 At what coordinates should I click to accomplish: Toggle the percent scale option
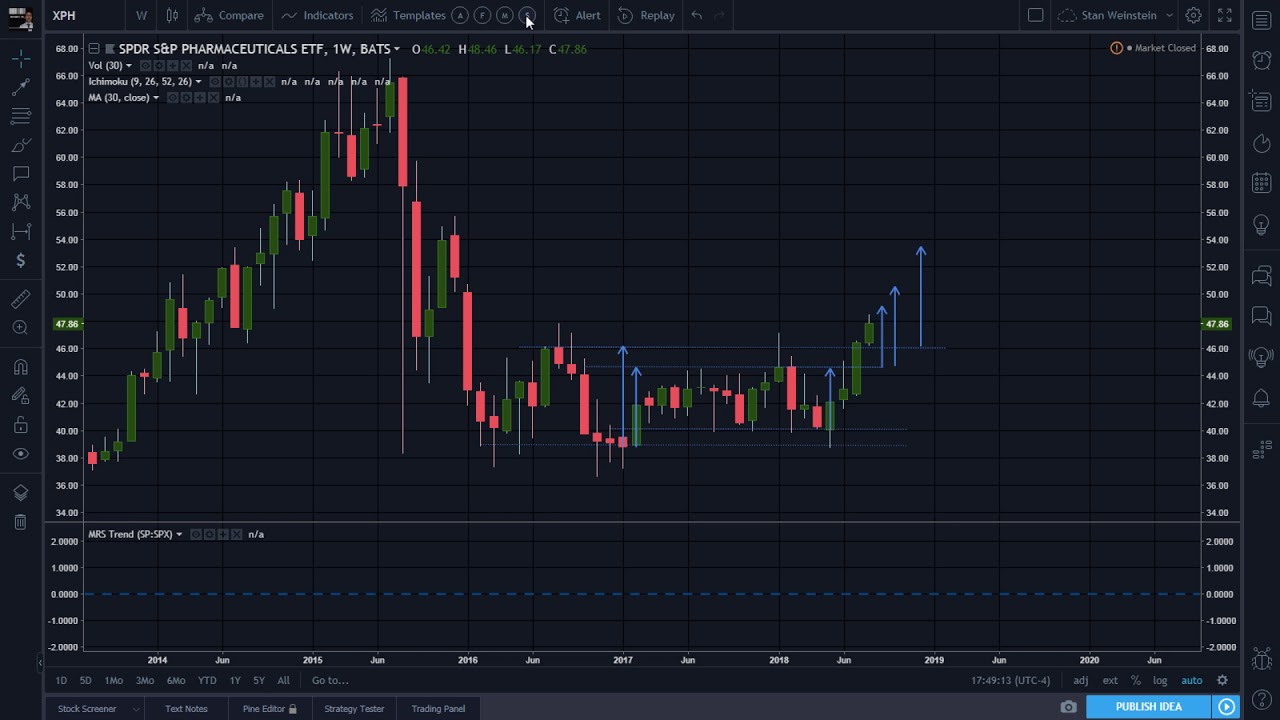[x=1136, y=681]
